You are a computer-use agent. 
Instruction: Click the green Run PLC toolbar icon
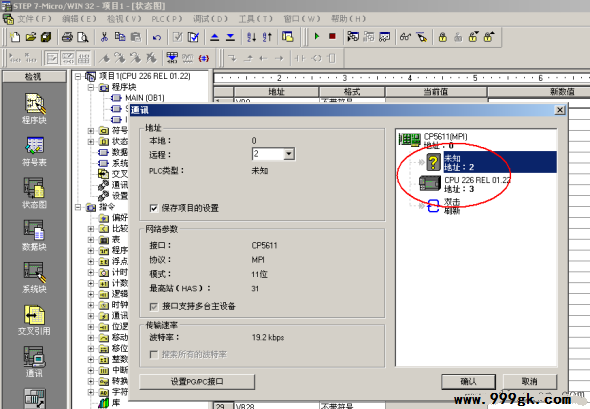click(317, 36)
